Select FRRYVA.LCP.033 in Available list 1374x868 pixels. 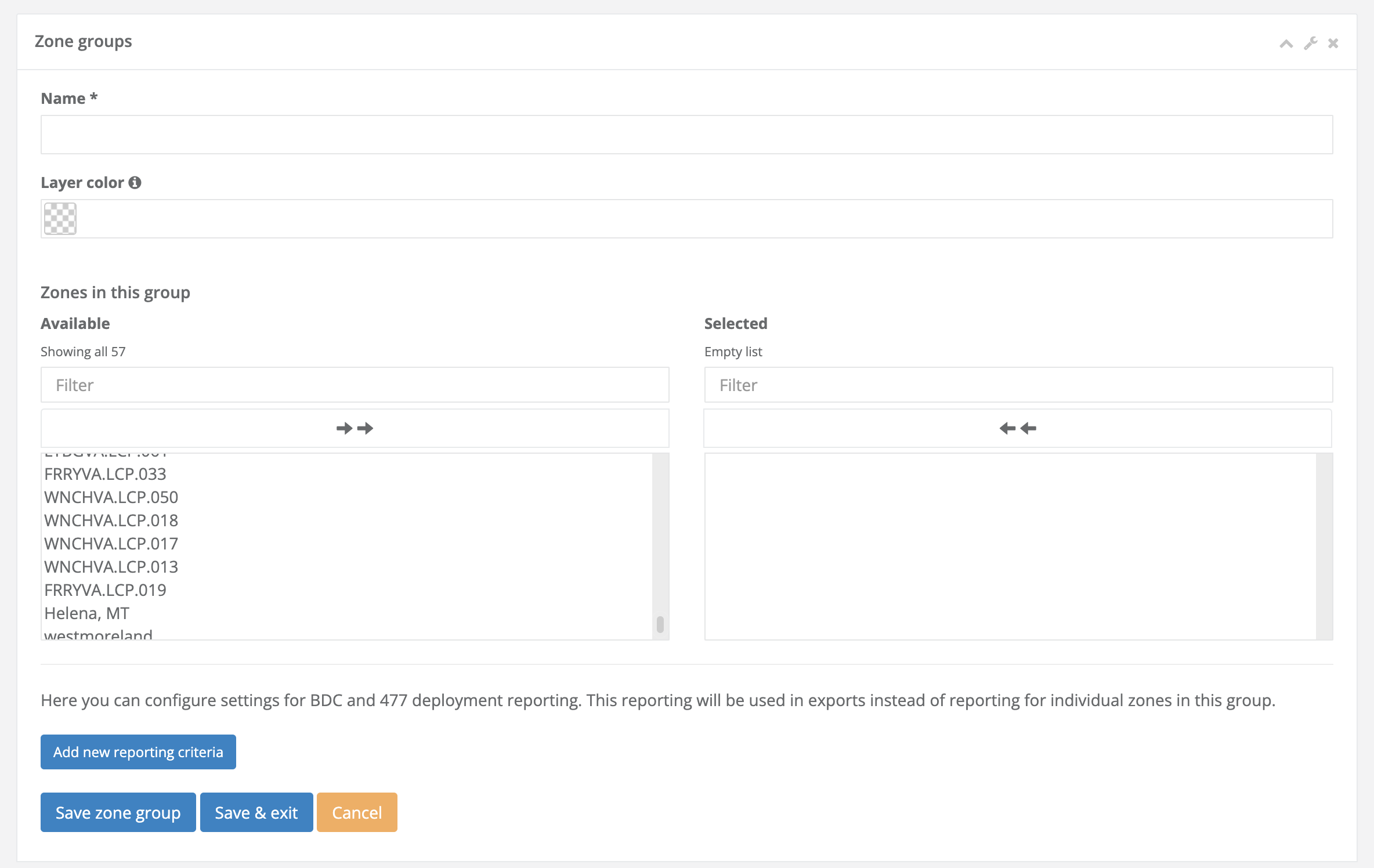[x=105, y=474]
